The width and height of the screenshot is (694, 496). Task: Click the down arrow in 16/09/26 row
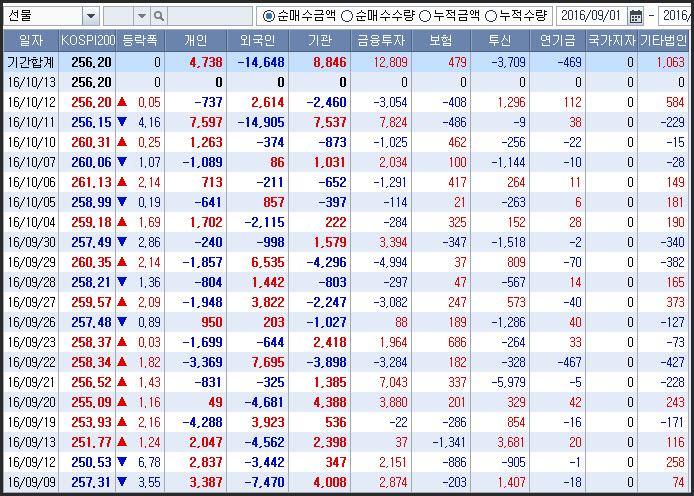point(122,322)
